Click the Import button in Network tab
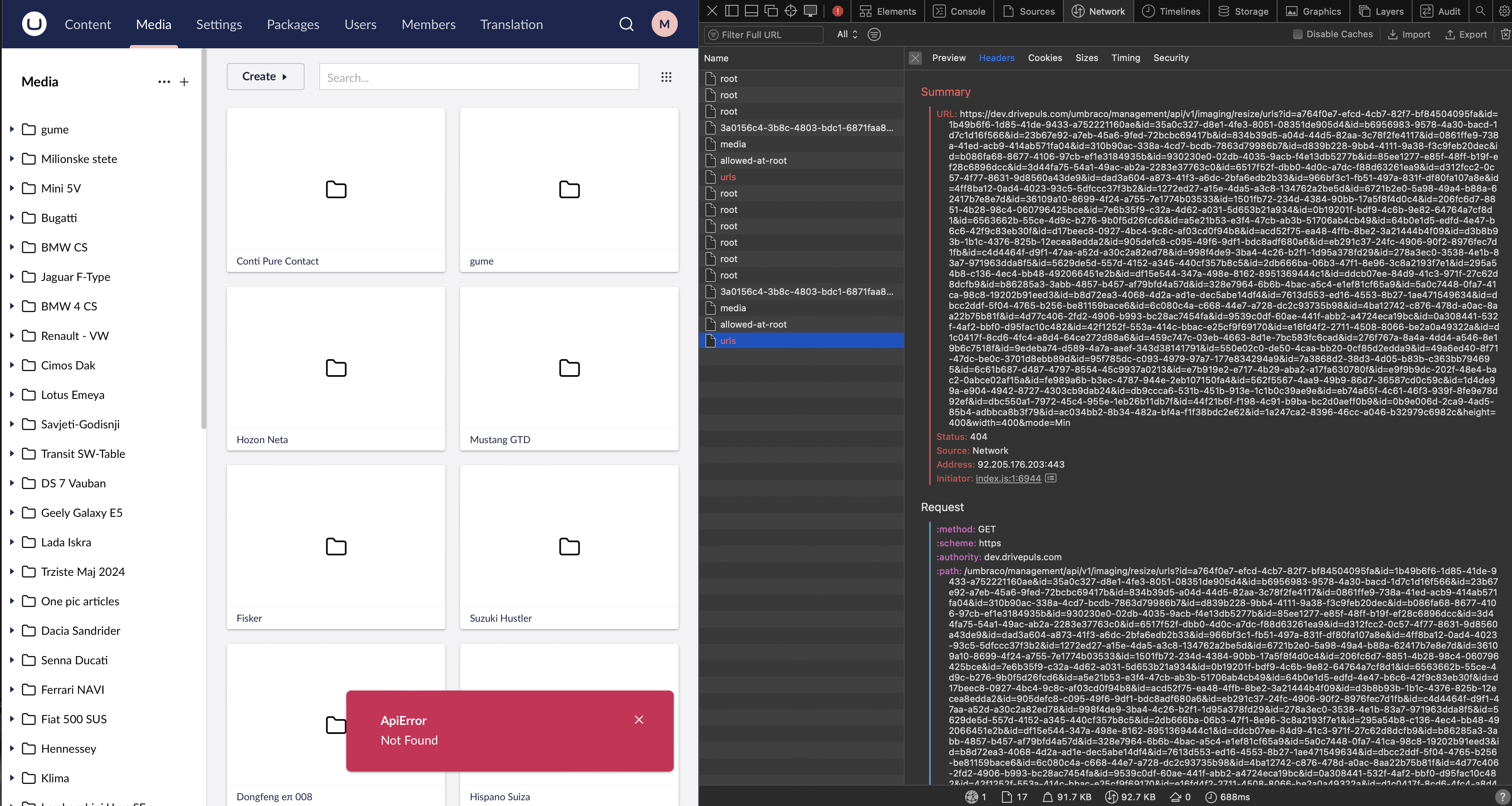This screenshot has width=1512, height=806. [1409, 34]
